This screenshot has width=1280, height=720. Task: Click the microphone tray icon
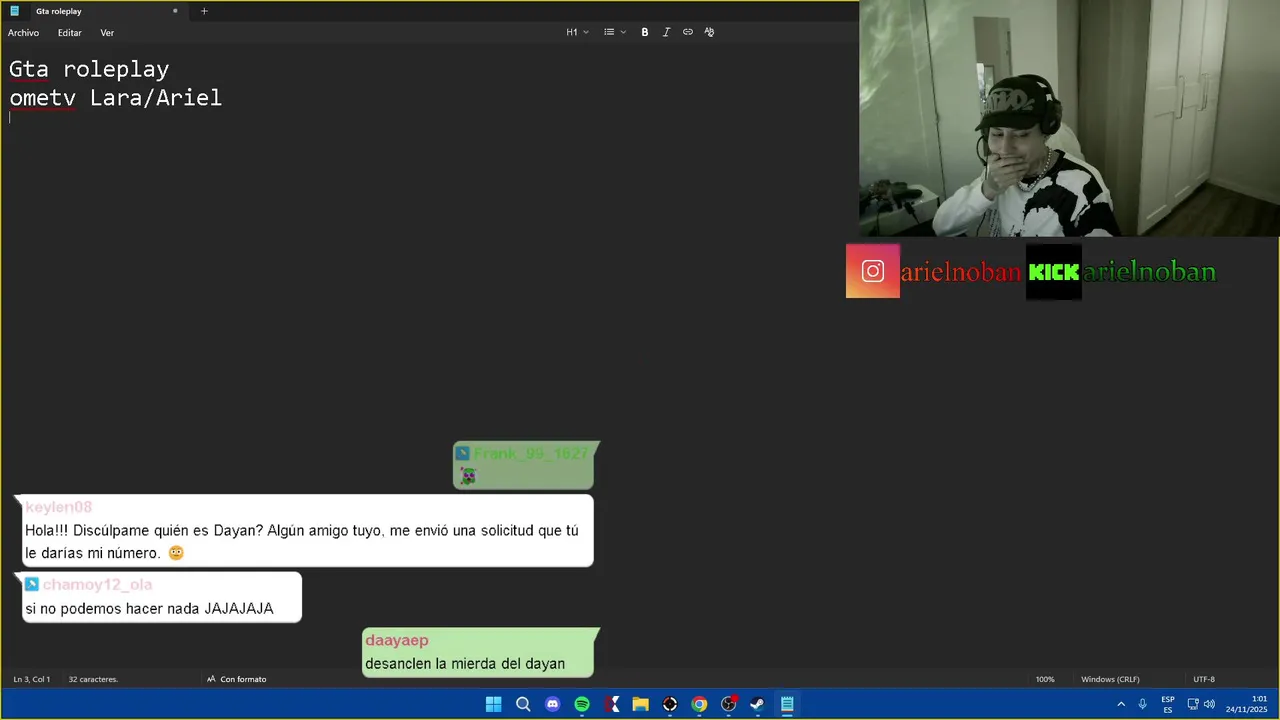click(1142, 704)
